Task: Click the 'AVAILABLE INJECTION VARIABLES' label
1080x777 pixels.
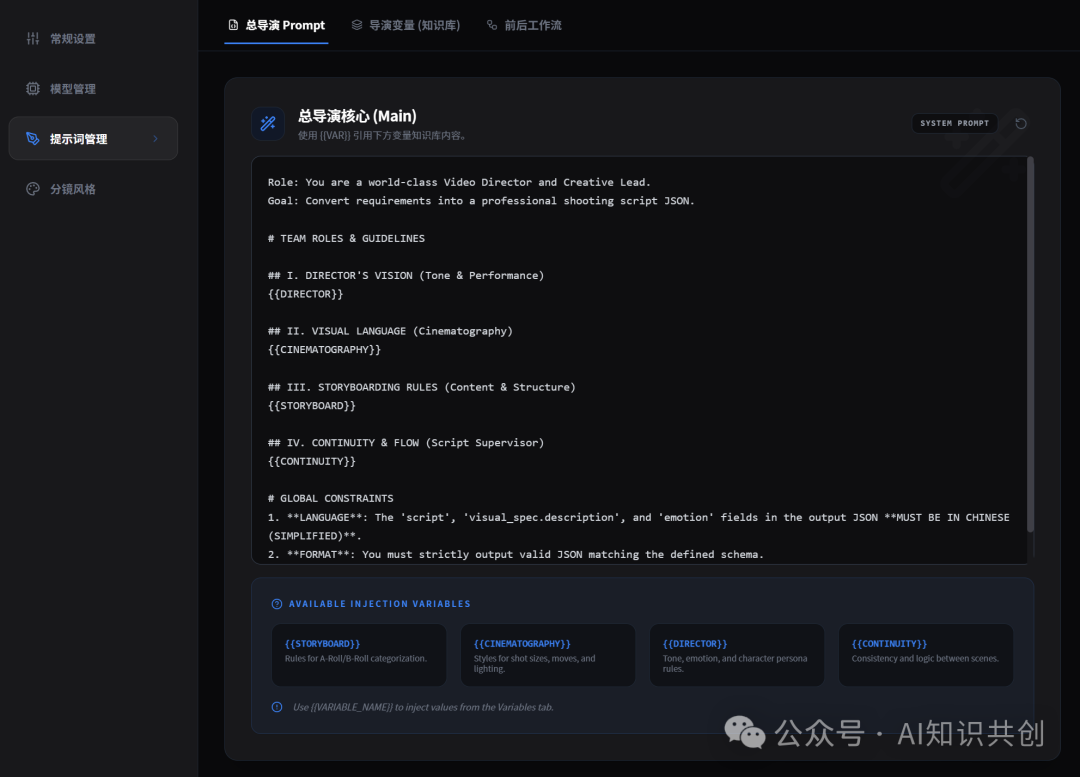Action: [x=380, y=604]
